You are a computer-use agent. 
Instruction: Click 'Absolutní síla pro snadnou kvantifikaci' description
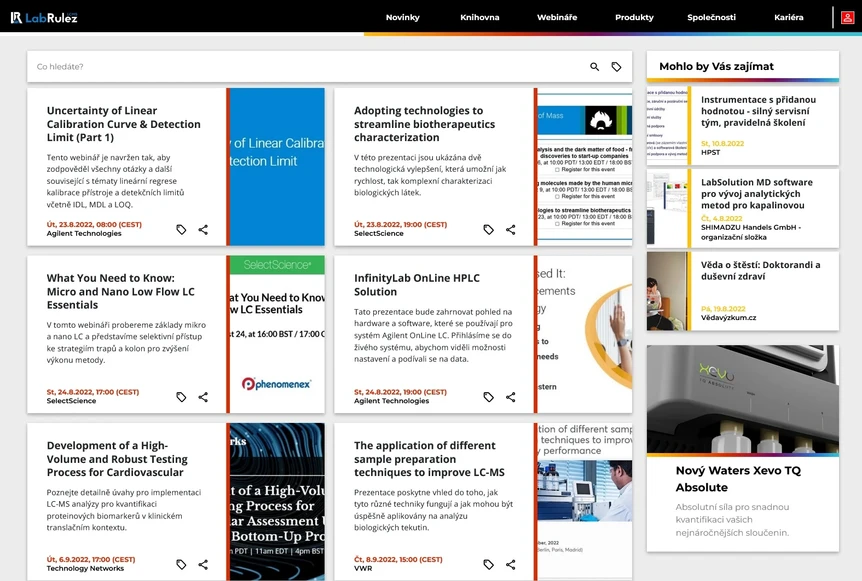[732, 519]
